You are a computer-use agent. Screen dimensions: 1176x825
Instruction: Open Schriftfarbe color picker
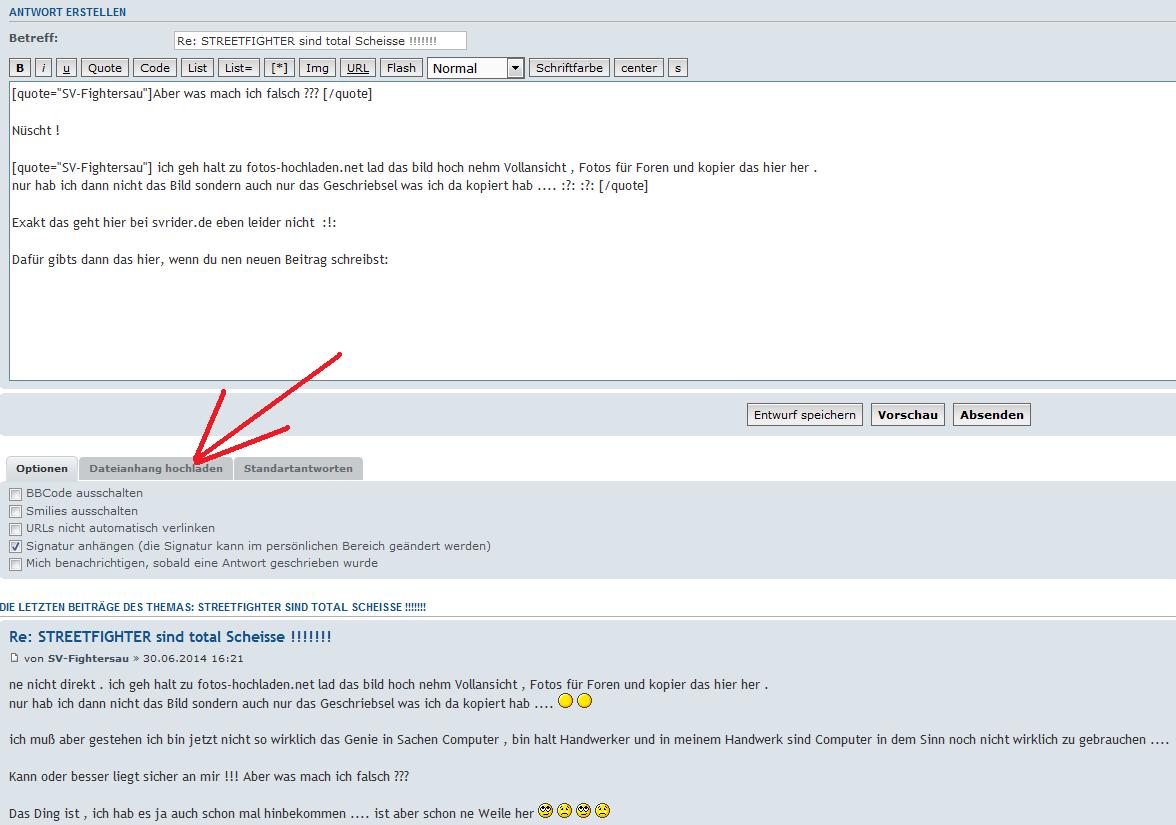[x=569, y=68]
